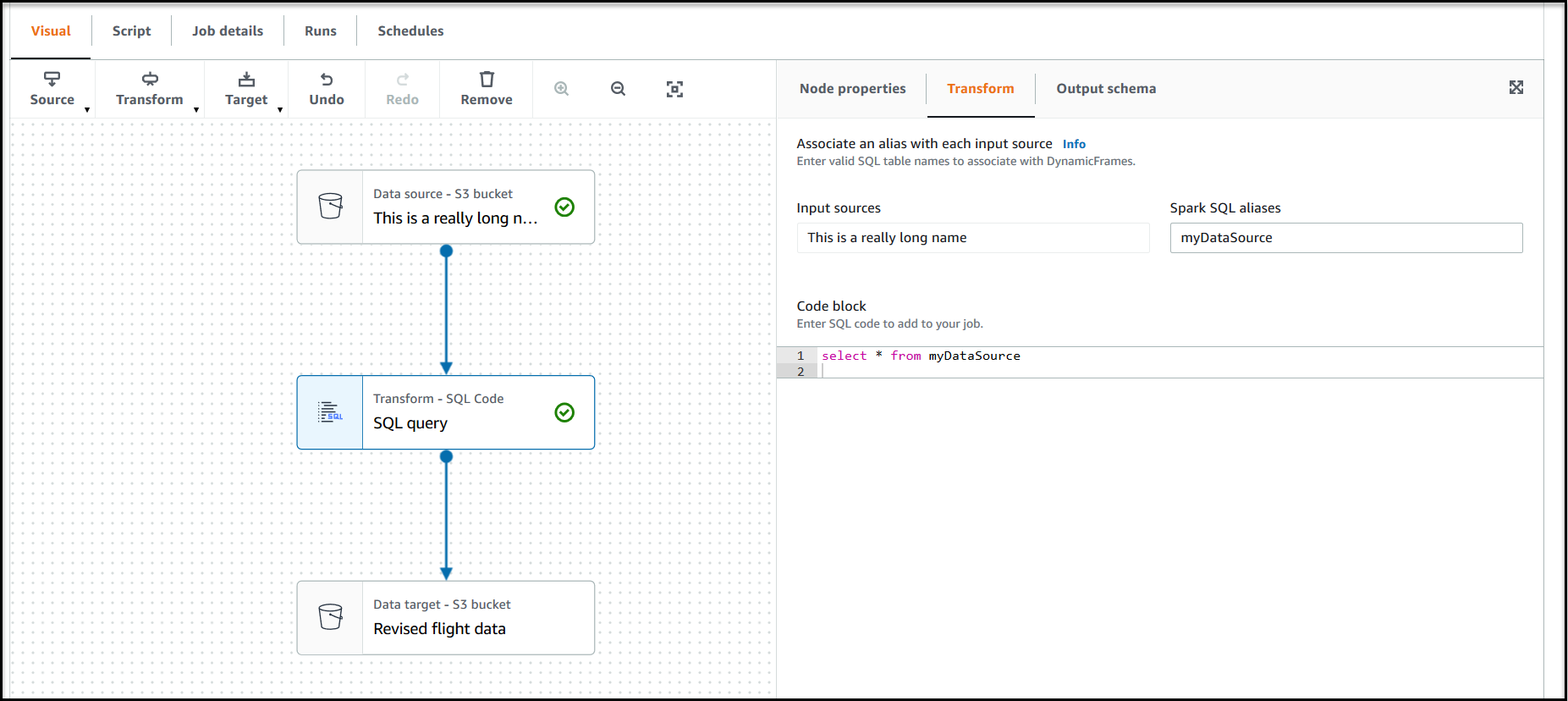Click the Info link beside alias heading
This screenshot has width=1568, height=701.
[x=1074, y=144]
